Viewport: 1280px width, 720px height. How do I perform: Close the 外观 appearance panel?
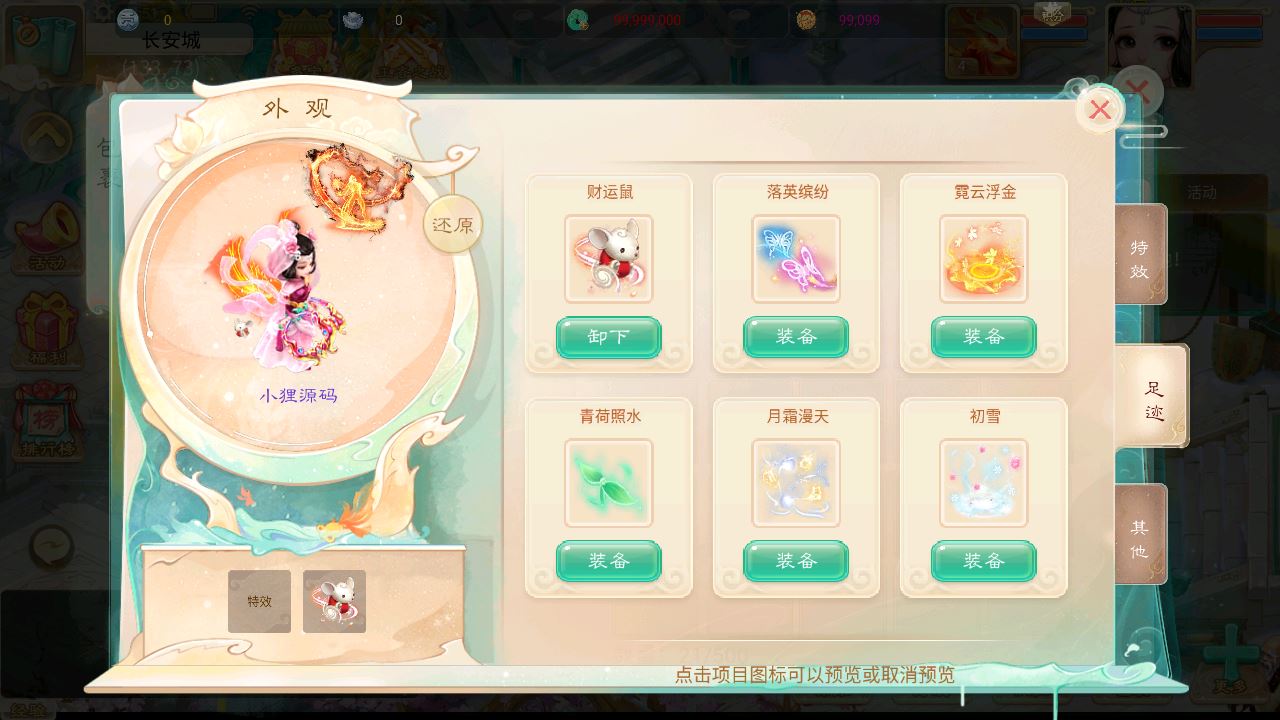(1100, 110)
